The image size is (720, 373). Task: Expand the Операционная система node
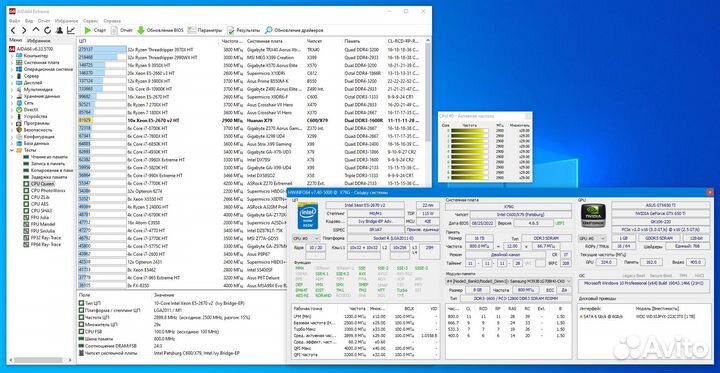tap(12, 69)
